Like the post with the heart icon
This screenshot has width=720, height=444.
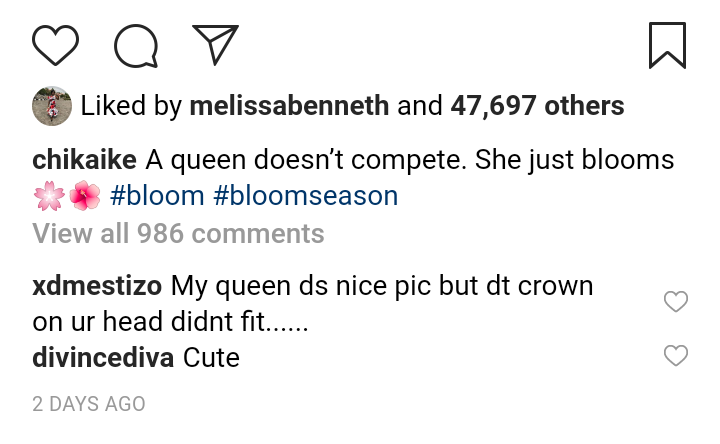pos(55,45)
